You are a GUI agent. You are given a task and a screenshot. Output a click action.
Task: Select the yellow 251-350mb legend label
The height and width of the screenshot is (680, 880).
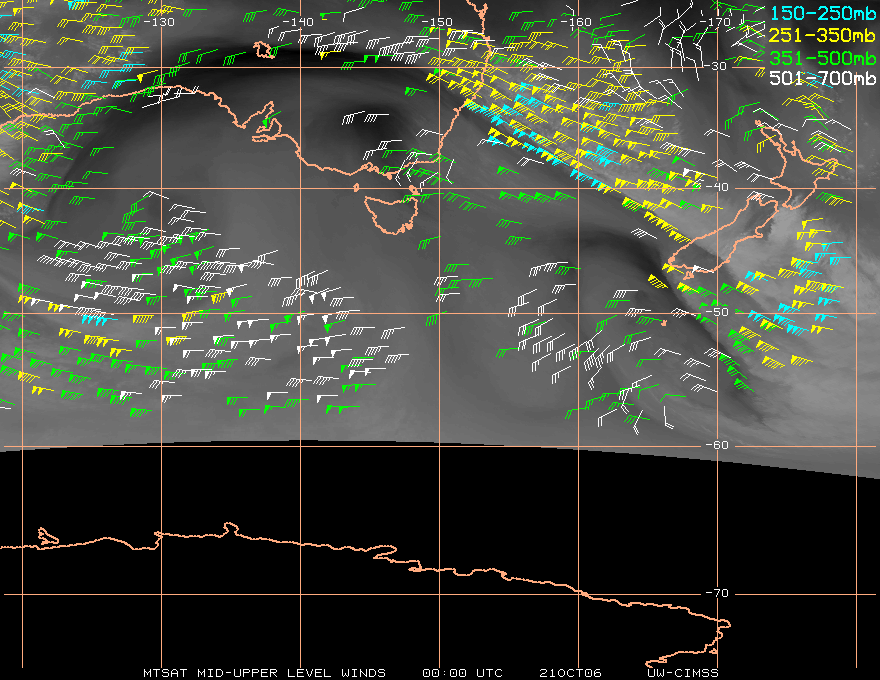[822, 35]
